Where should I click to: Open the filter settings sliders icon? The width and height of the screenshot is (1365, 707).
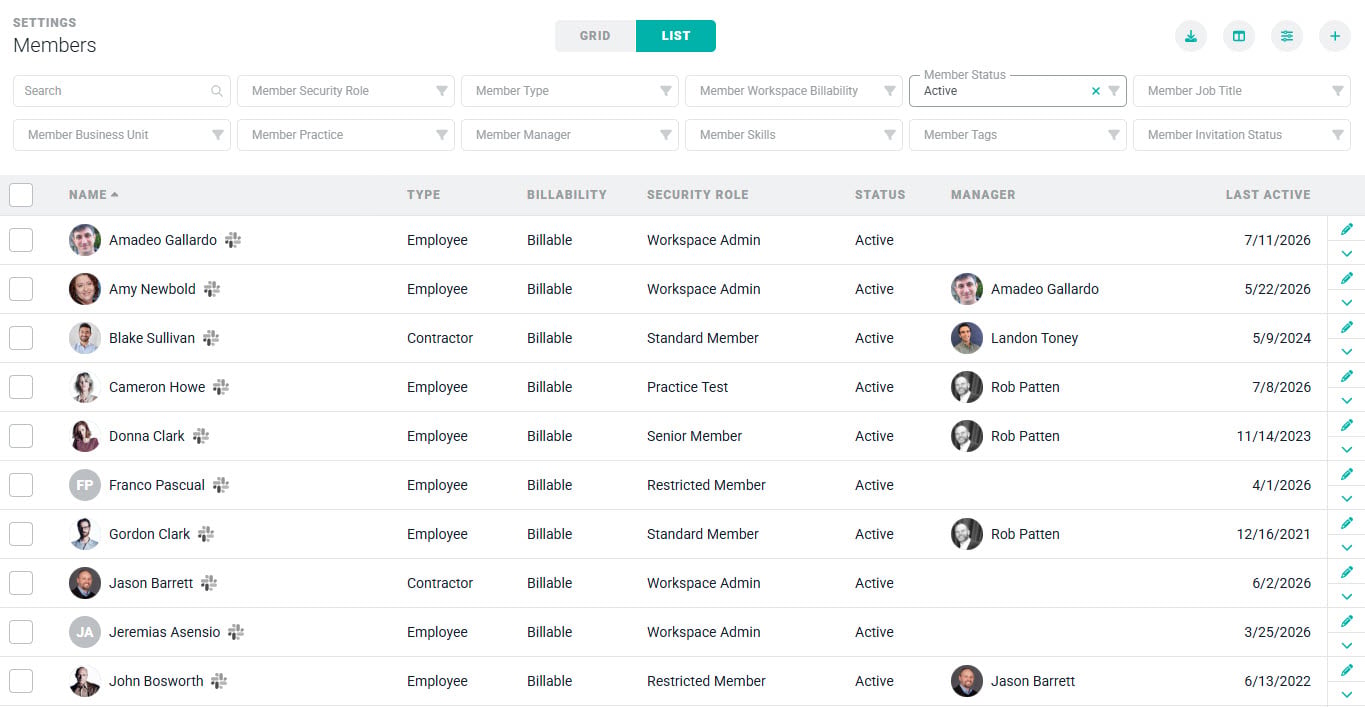[1287, 36]
